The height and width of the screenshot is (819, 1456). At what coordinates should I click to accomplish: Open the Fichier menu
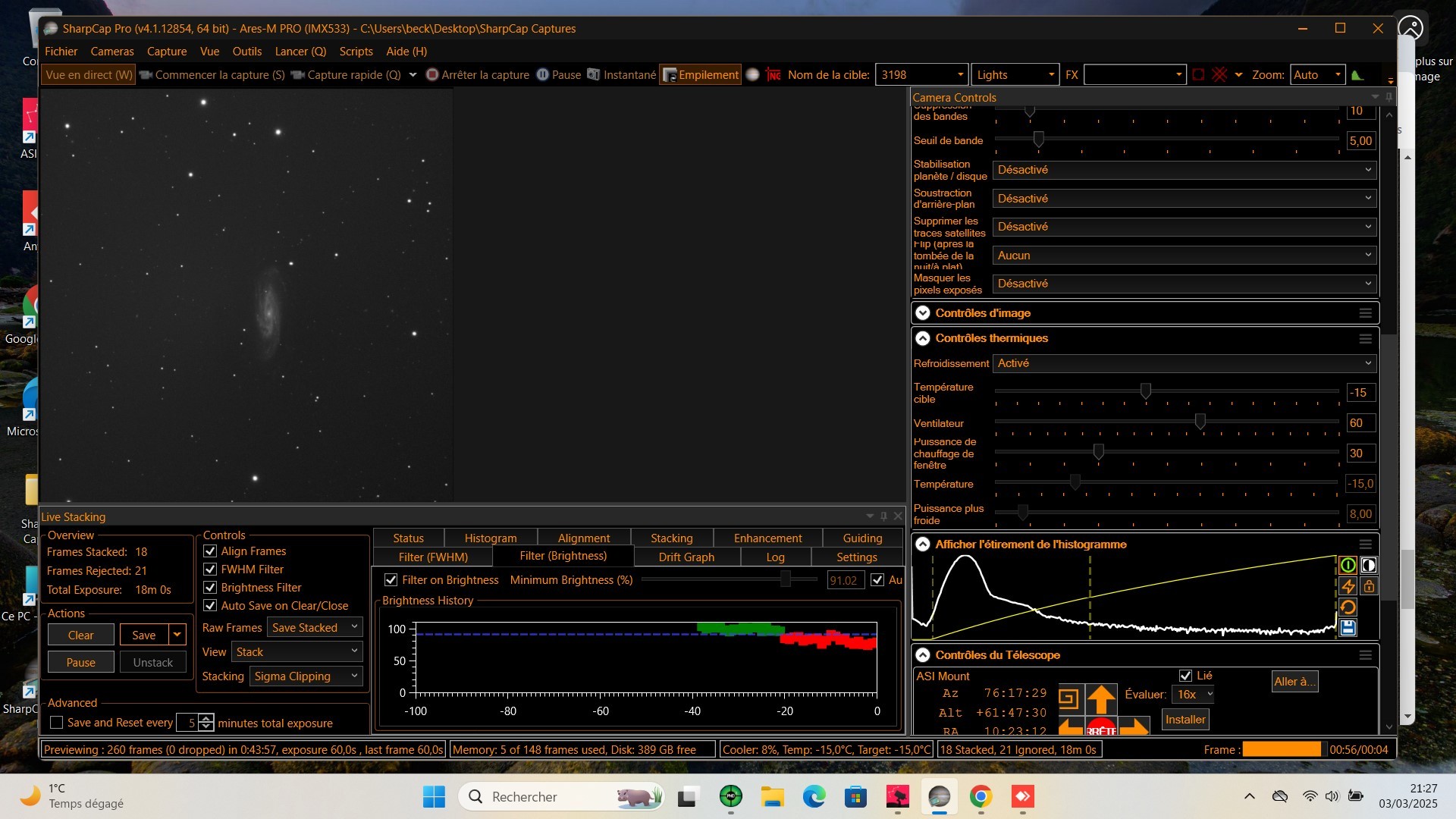click(x=61, y=51)
